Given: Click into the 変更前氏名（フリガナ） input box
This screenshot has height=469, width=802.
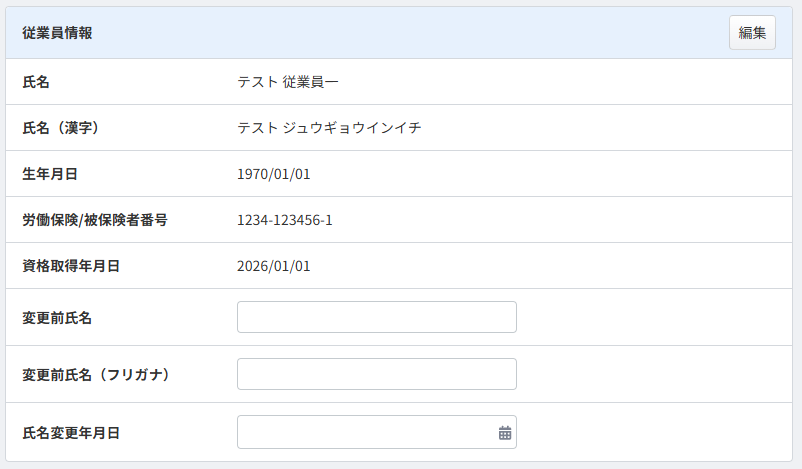Looking at the screenshot, I should [x=376, y=374].
